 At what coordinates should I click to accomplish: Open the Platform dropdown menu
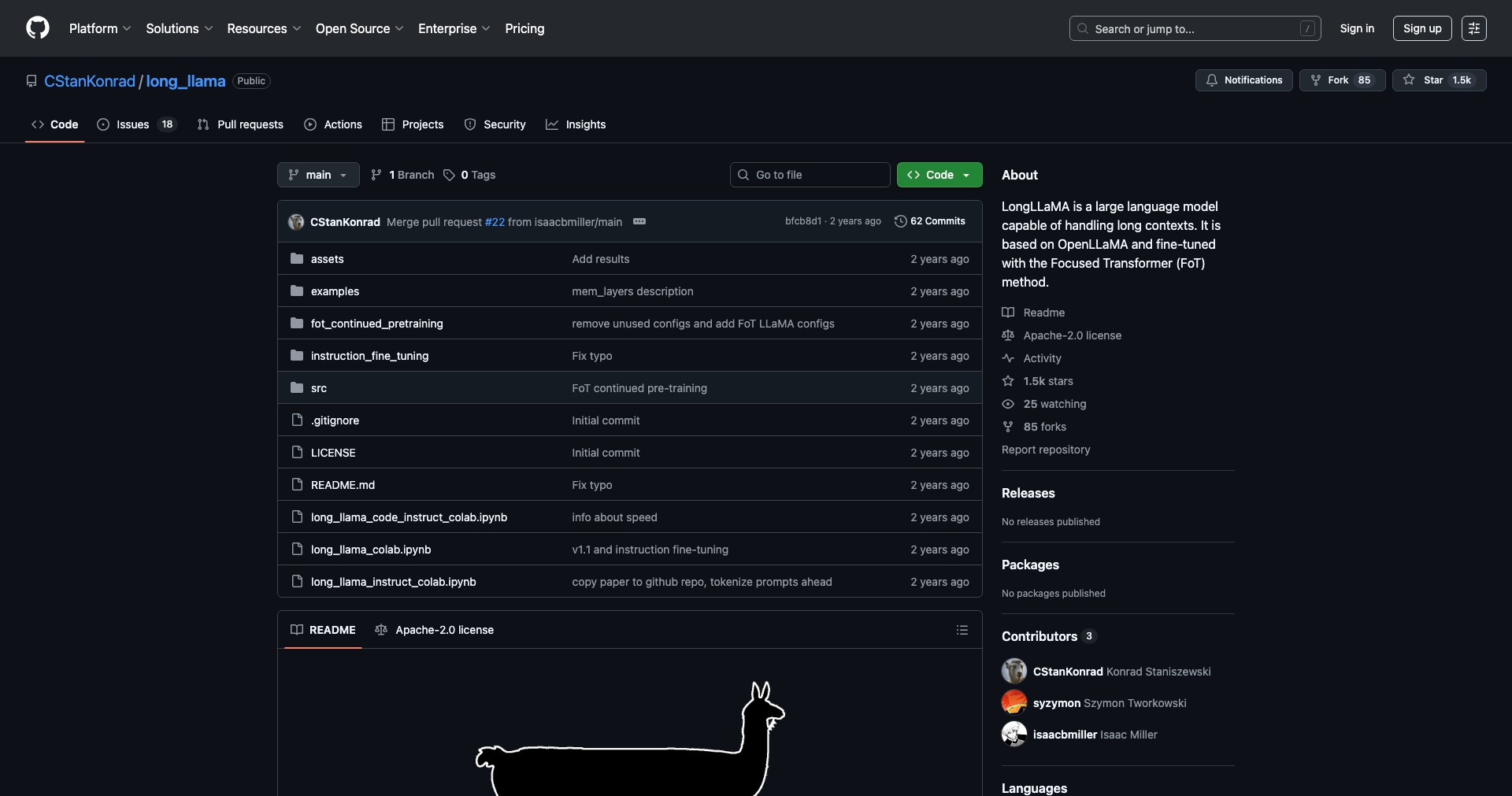(100, 28)
